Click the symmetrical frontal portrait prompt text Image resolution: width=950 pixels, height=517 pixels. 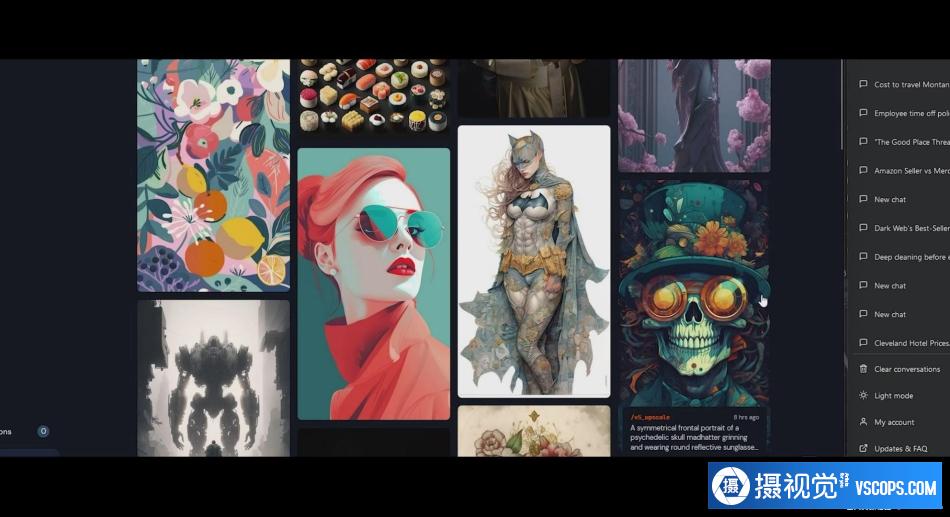(693, 437)
